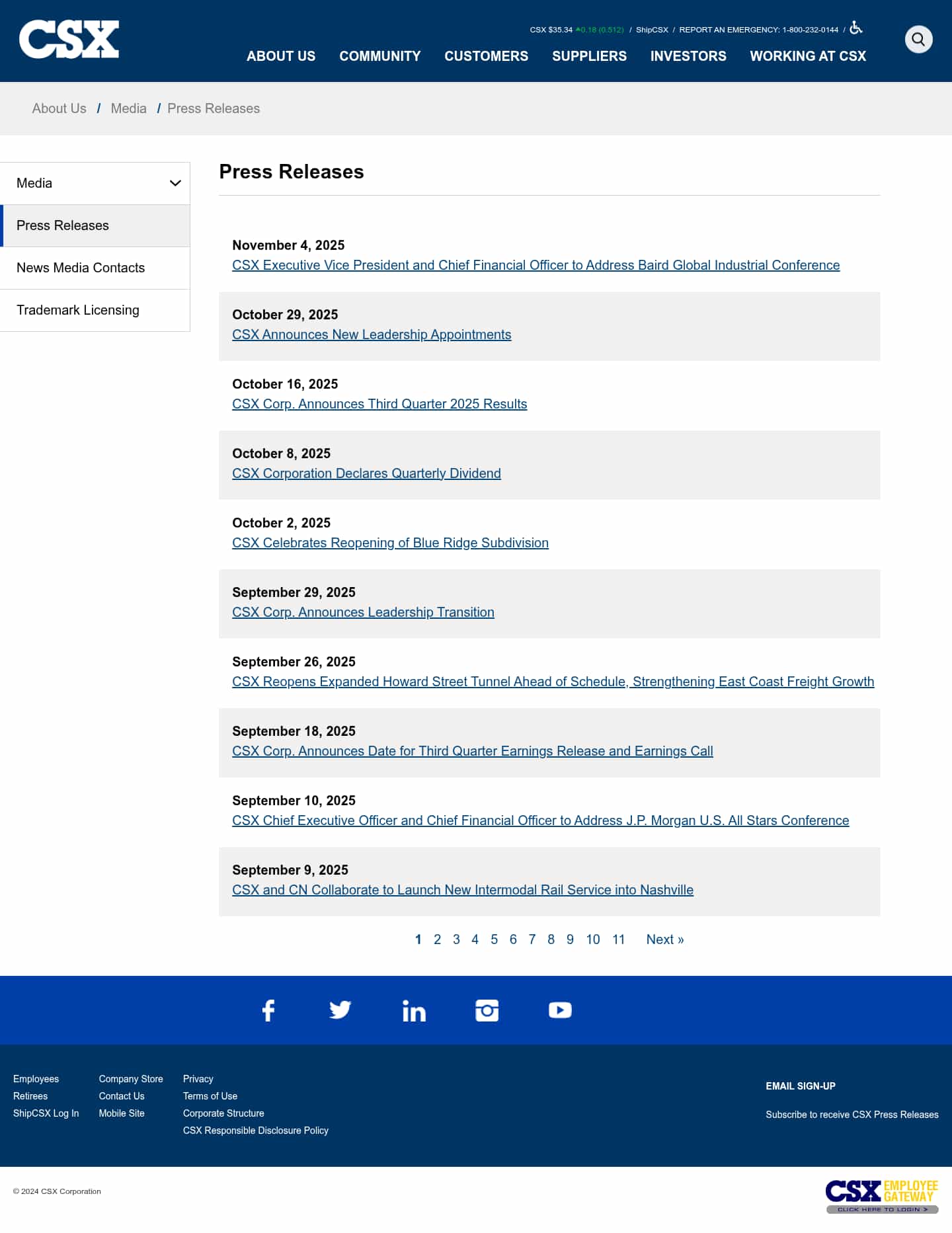Go to pagination page 10
The width and height of the screenshot is (952, 1233).
pos(593,939)
